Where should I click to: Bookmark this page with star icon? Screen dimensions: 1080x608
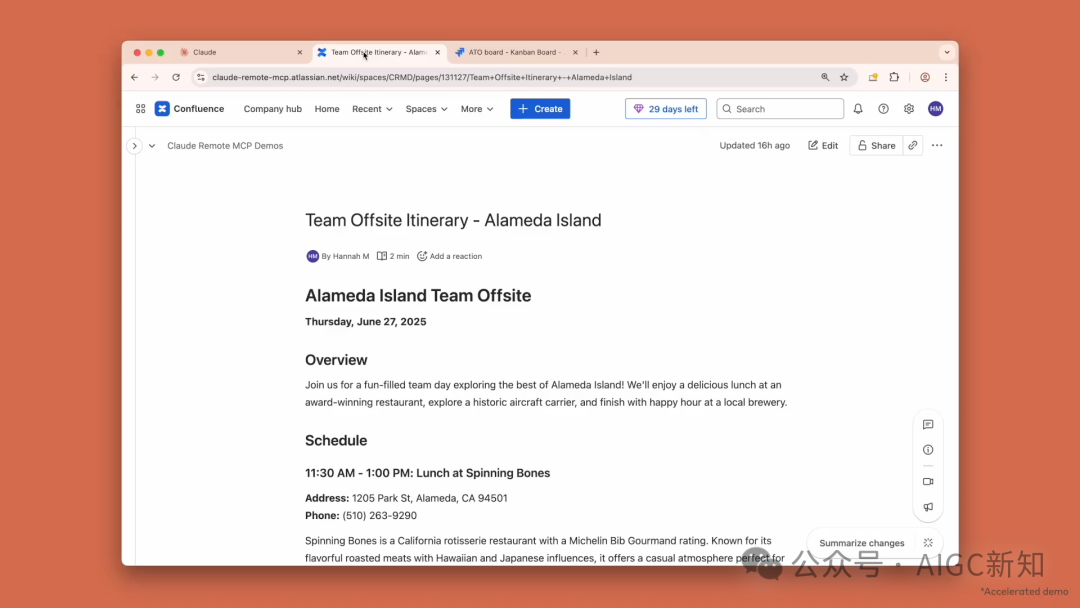(x=844, y=77)
